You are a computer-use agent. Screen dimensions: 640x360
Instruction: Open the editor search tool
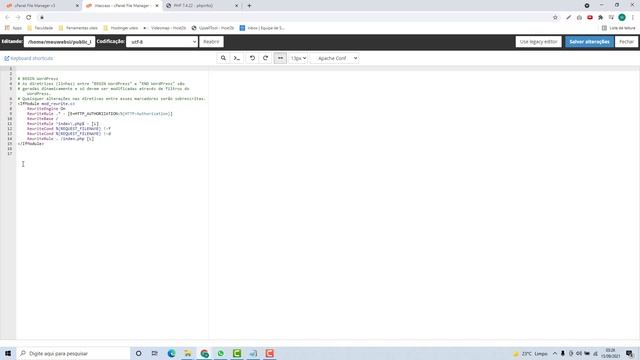[x=223, y=58]
